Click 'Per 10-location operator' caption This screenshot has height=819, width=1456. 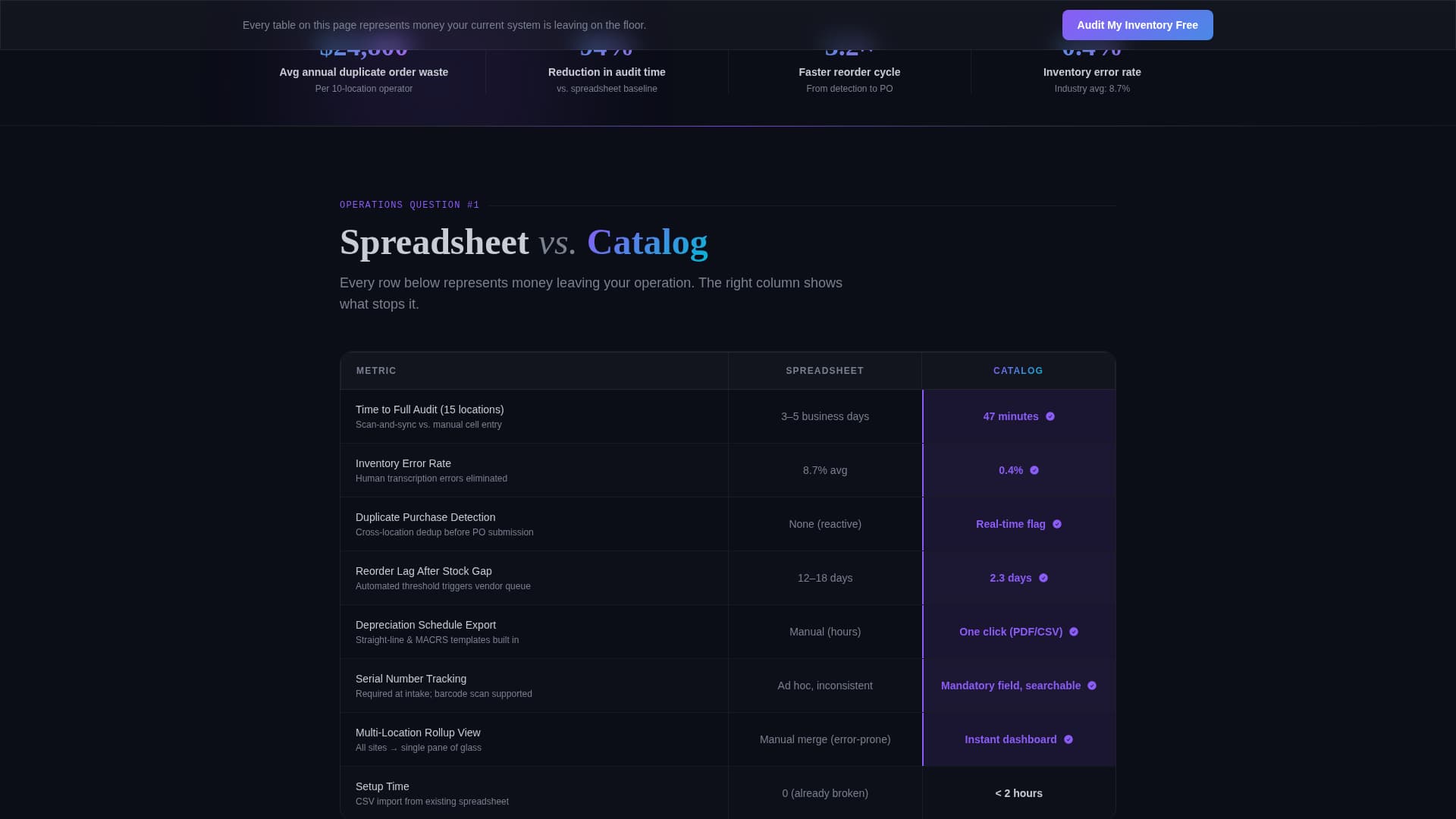[x=364, y=89]
